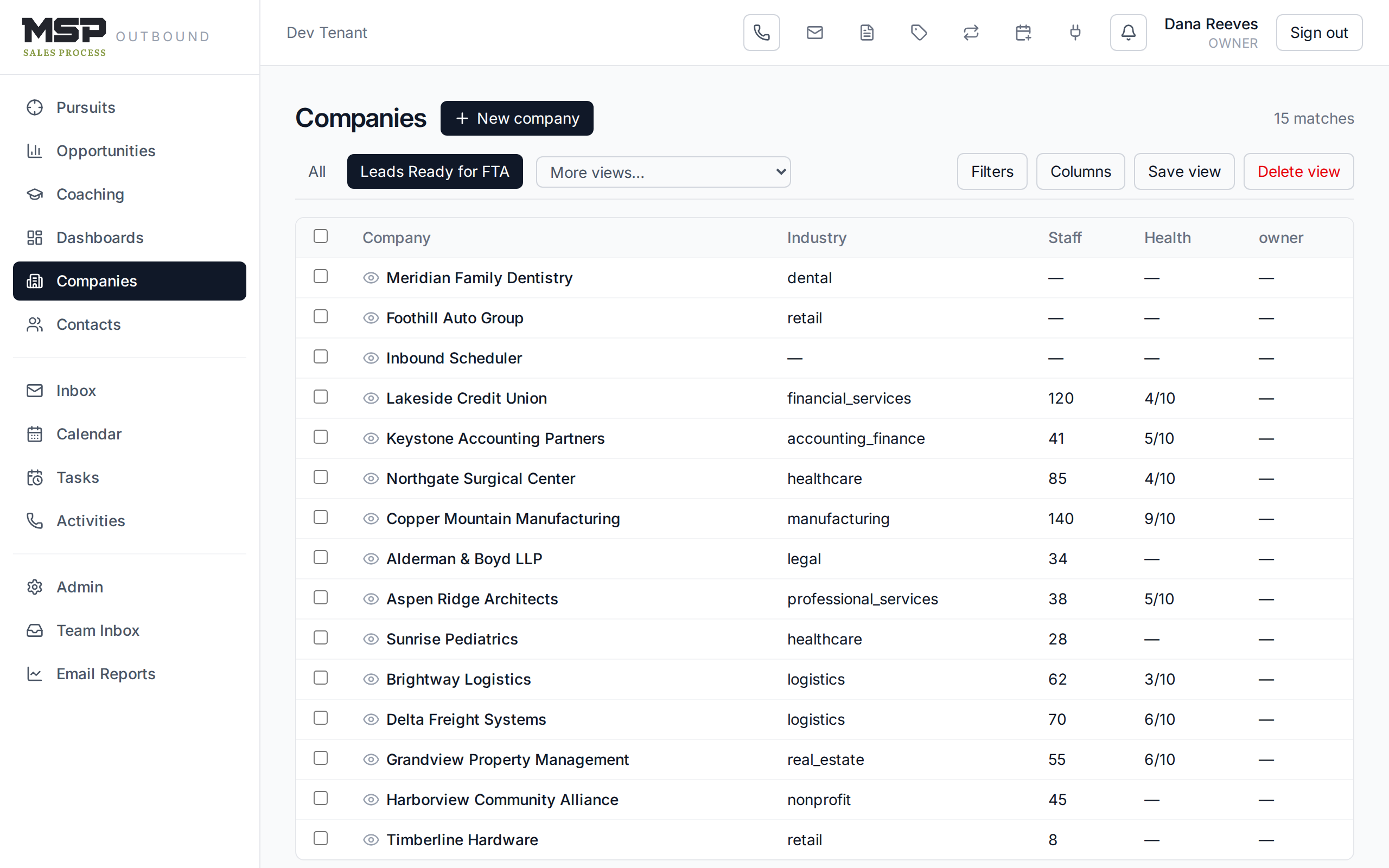Open the document icon in header

coord(866,33)
